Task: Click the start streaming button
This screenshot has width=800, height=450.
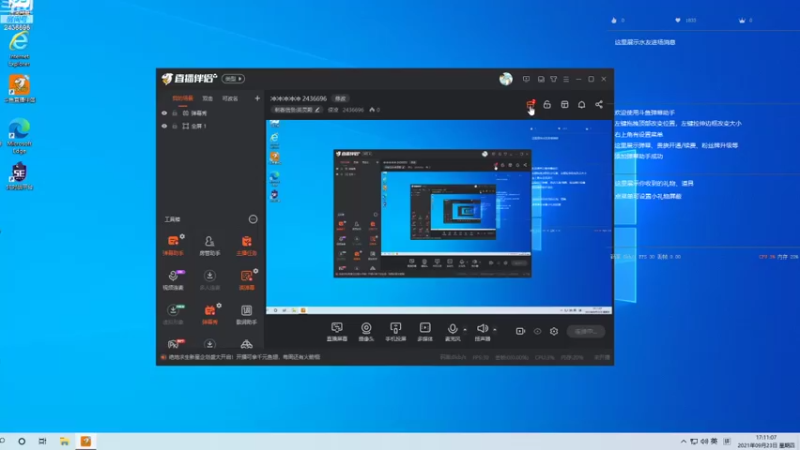Action: [586, 331]
